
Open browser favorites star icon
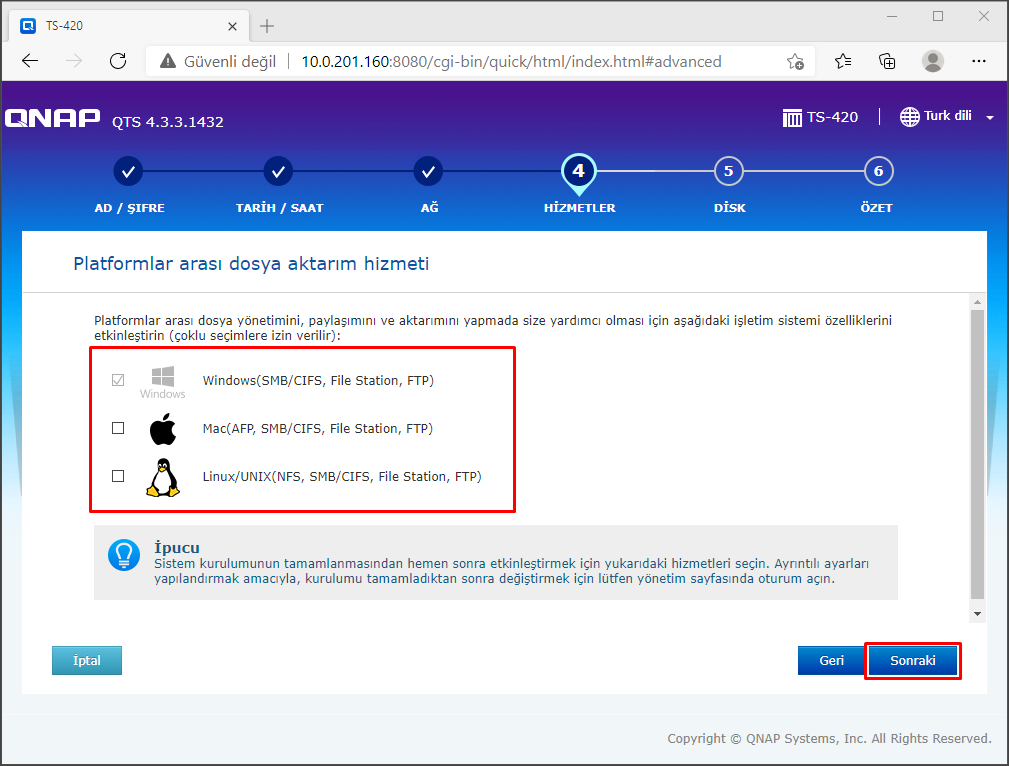[x=842, y=61]
